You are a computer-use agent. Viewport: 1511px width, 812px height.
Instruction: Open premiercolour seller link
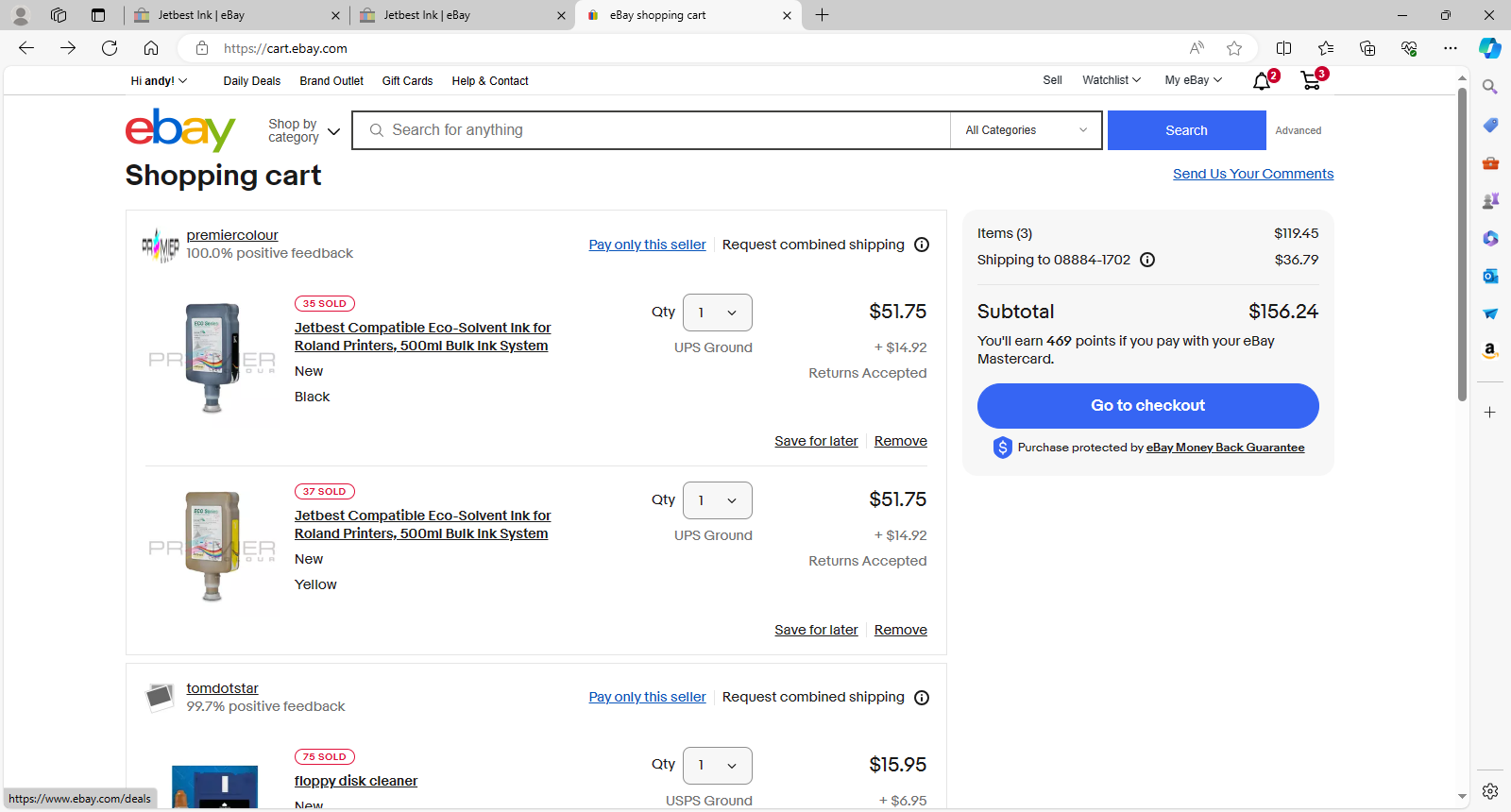click(x=232, y=235)
